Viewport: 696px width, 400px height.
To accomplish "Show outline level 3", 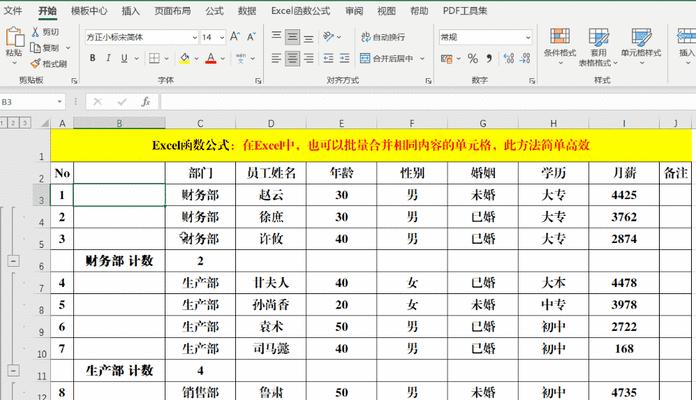I will coord(25,123).
